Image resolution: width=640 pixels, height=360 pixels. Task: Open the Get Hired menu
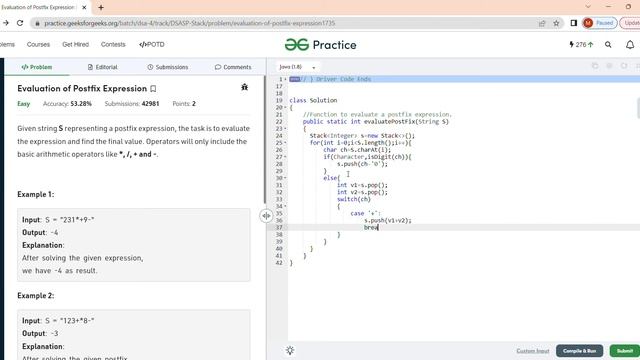click(76, 44)
